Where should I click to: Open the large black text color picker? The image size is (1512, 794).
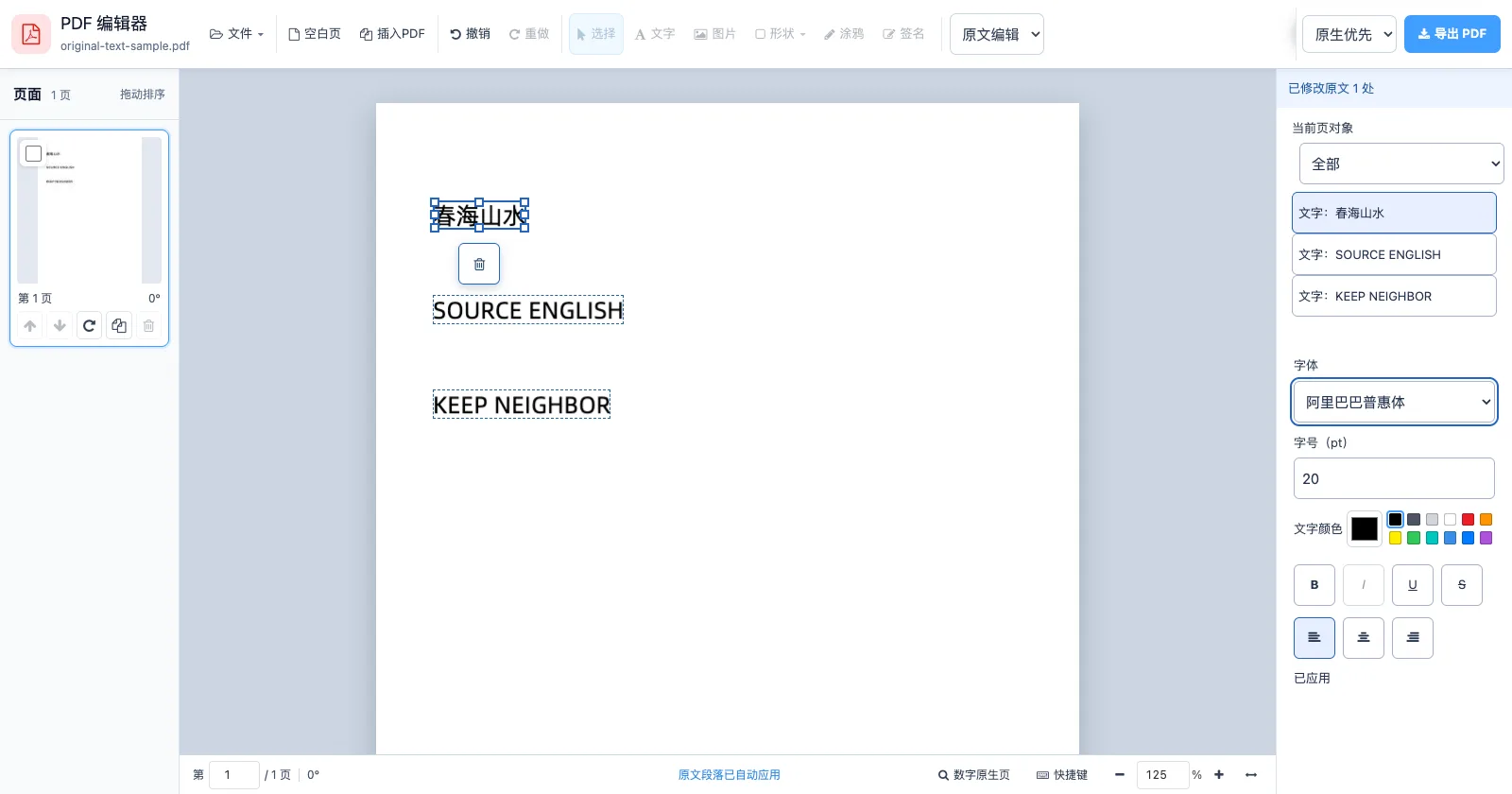click(x=1365, y=528)
